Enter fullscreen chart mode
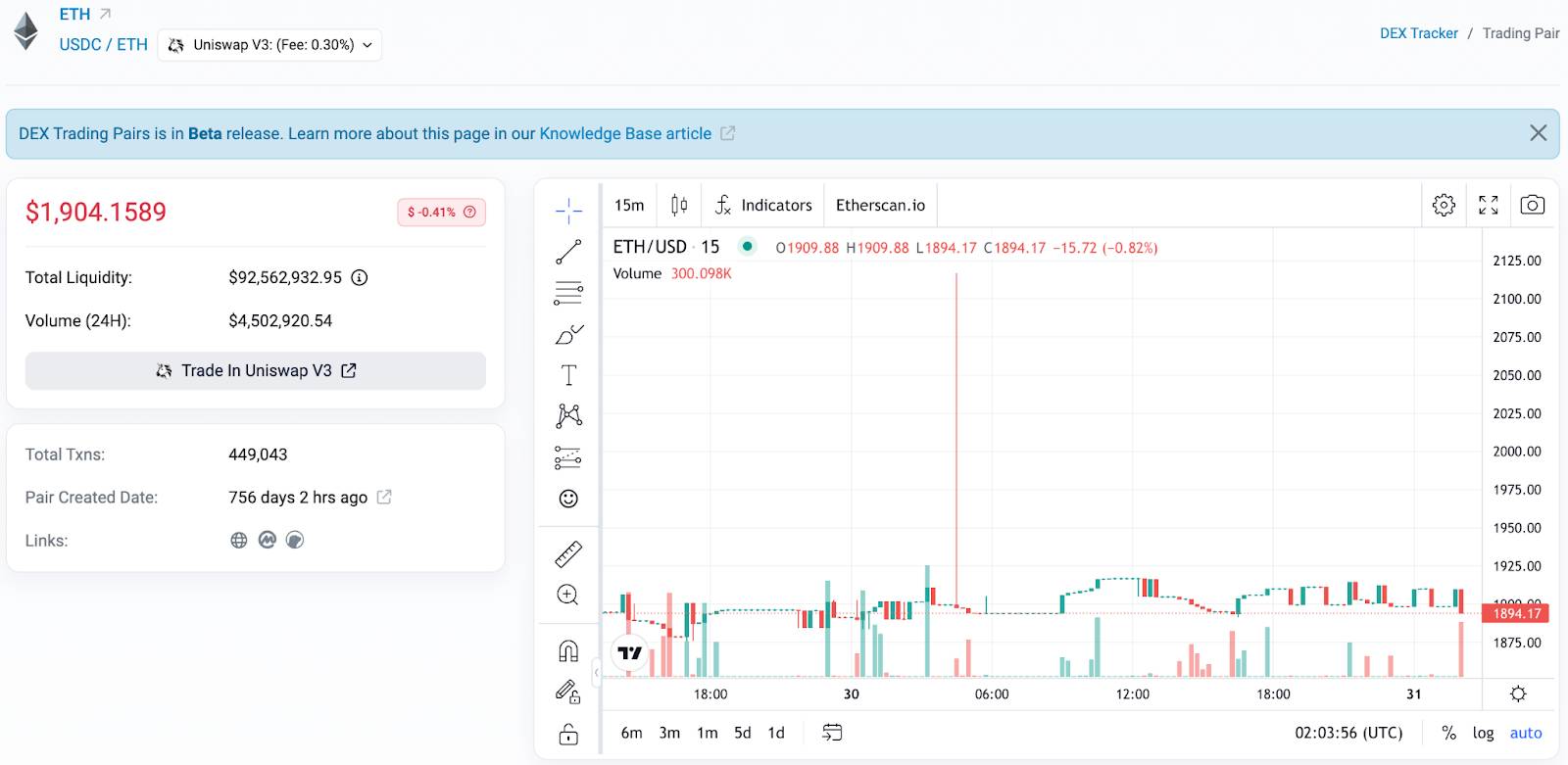This screenshot has width=1568, height=765. coord(1489,205)
